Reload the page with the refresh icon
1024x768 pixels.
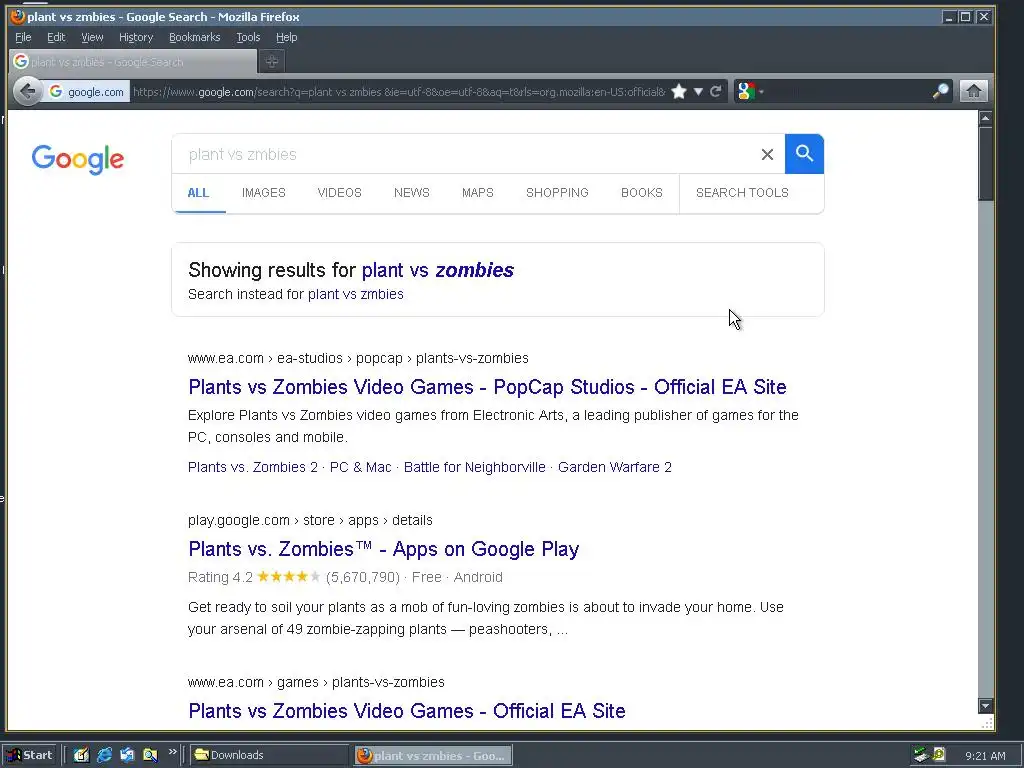pyautogui.click(x=716, y=91)
